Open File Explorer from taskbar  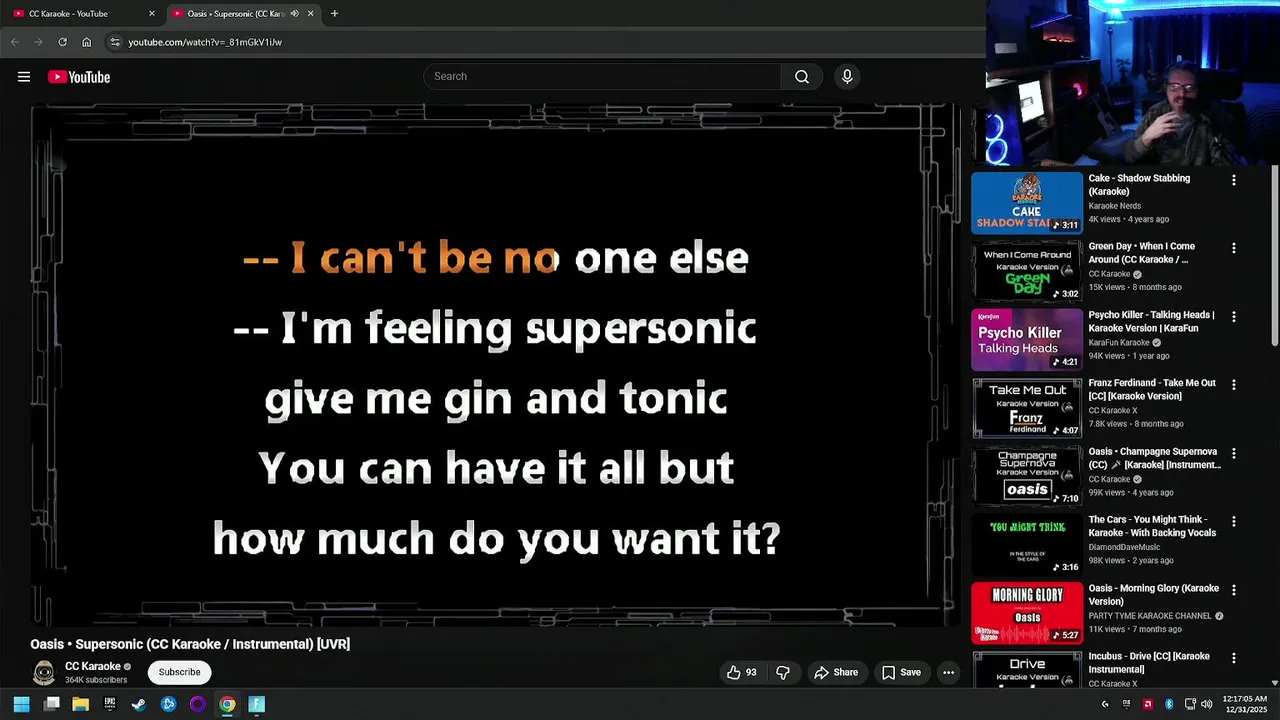[x=80, y=704]
